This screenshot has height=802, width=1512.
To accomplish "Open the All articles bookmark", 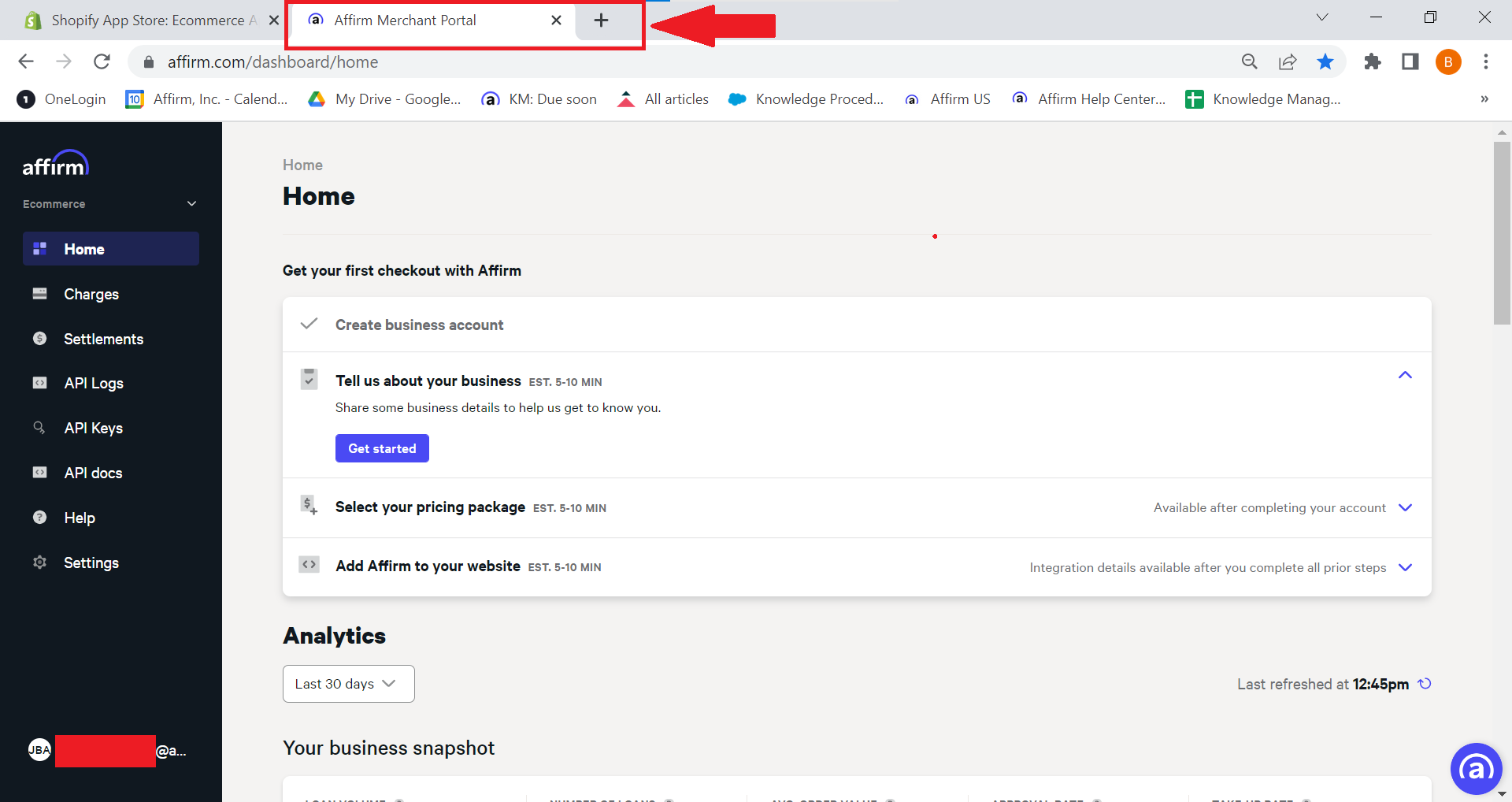I will tap(663, 99).
